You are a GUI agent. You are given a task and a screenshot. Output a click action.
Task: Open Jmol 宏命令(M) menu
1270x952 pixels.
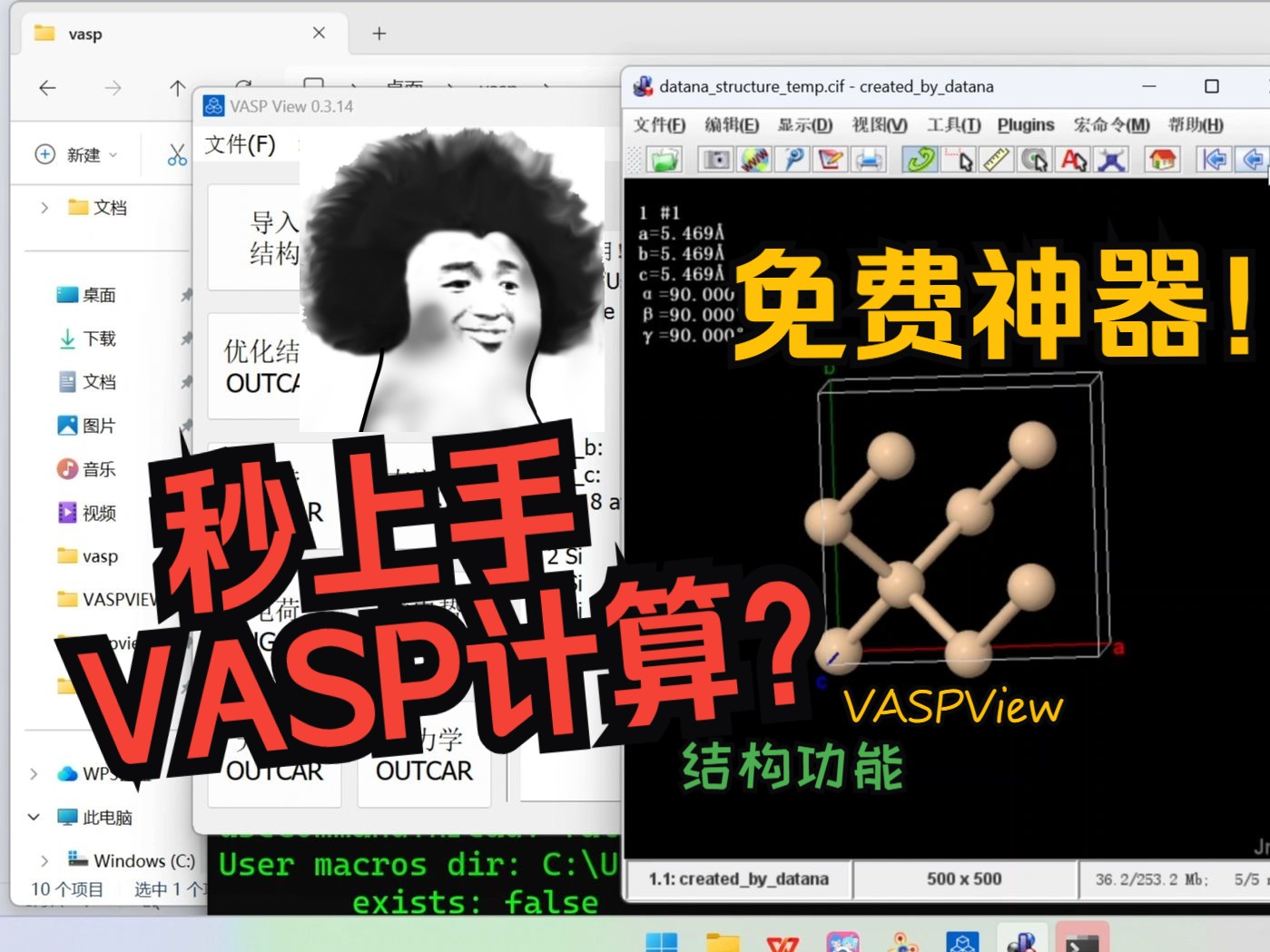1111,125
